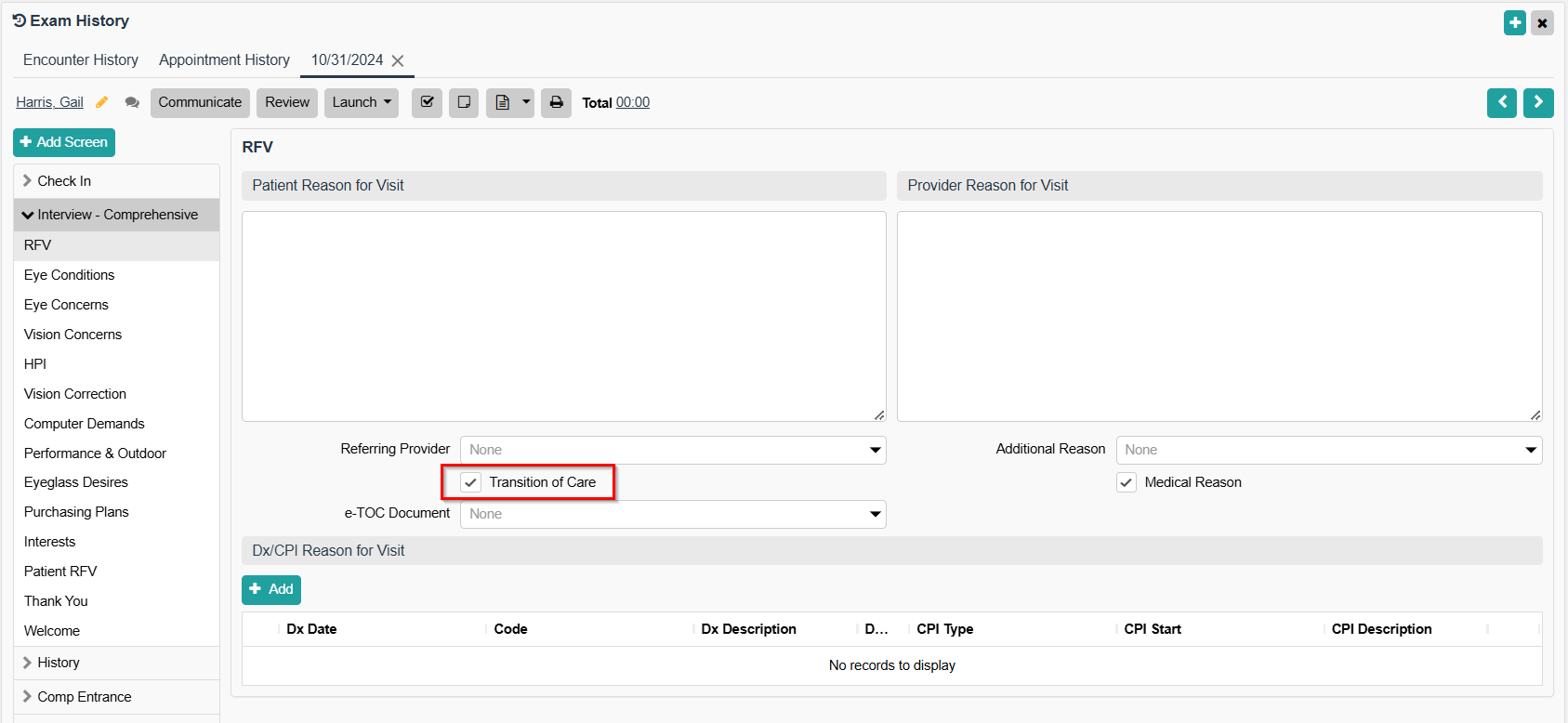The image size is (1568, 723).
Task: Click the green plus icon at top right
Action: (1515, 22)
